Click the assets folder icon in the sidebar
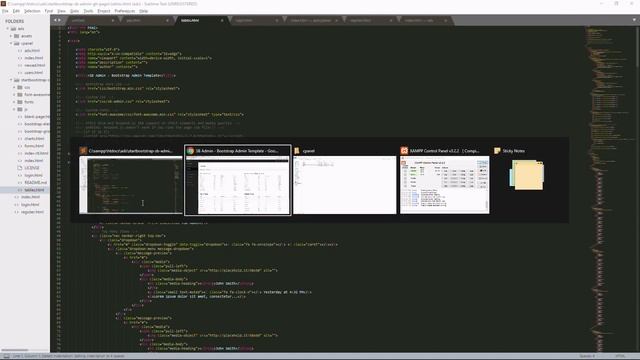Screen dimensions: 640x360 [17, 36]
